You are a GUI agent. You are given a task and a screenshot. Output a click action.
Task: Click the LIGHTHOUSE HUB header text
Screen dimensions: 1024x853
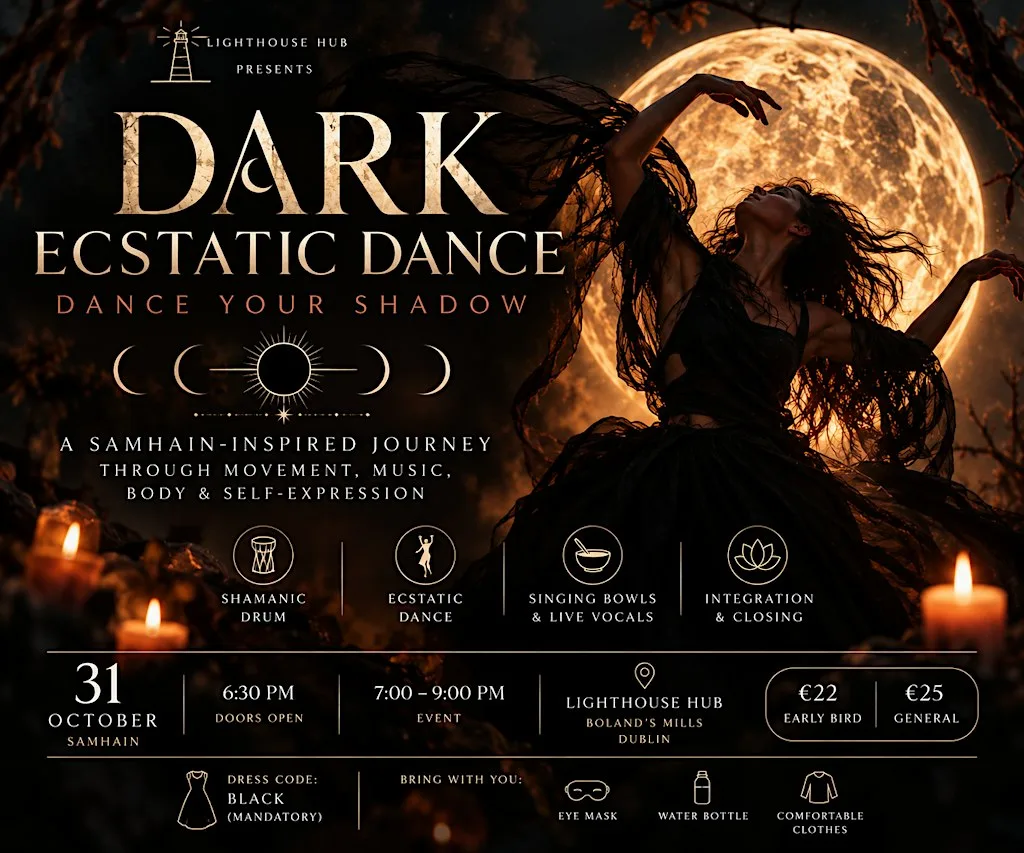(x=278, y=43)
